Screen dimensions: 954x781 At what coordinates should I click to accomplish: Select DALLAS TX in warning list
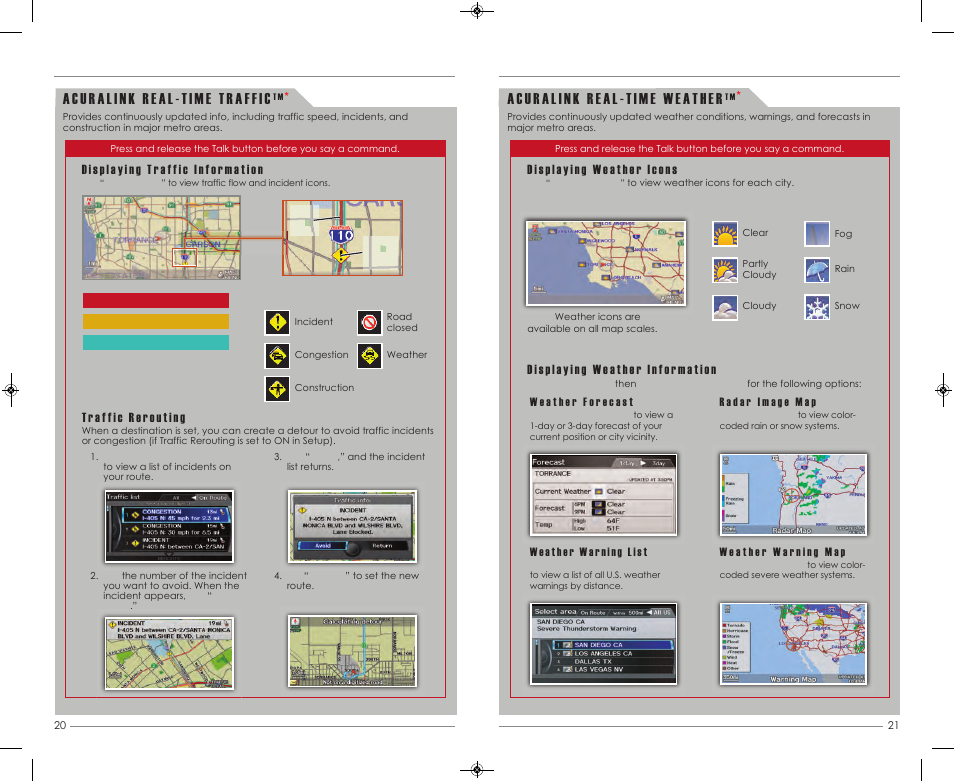click(x=614, y=661)
